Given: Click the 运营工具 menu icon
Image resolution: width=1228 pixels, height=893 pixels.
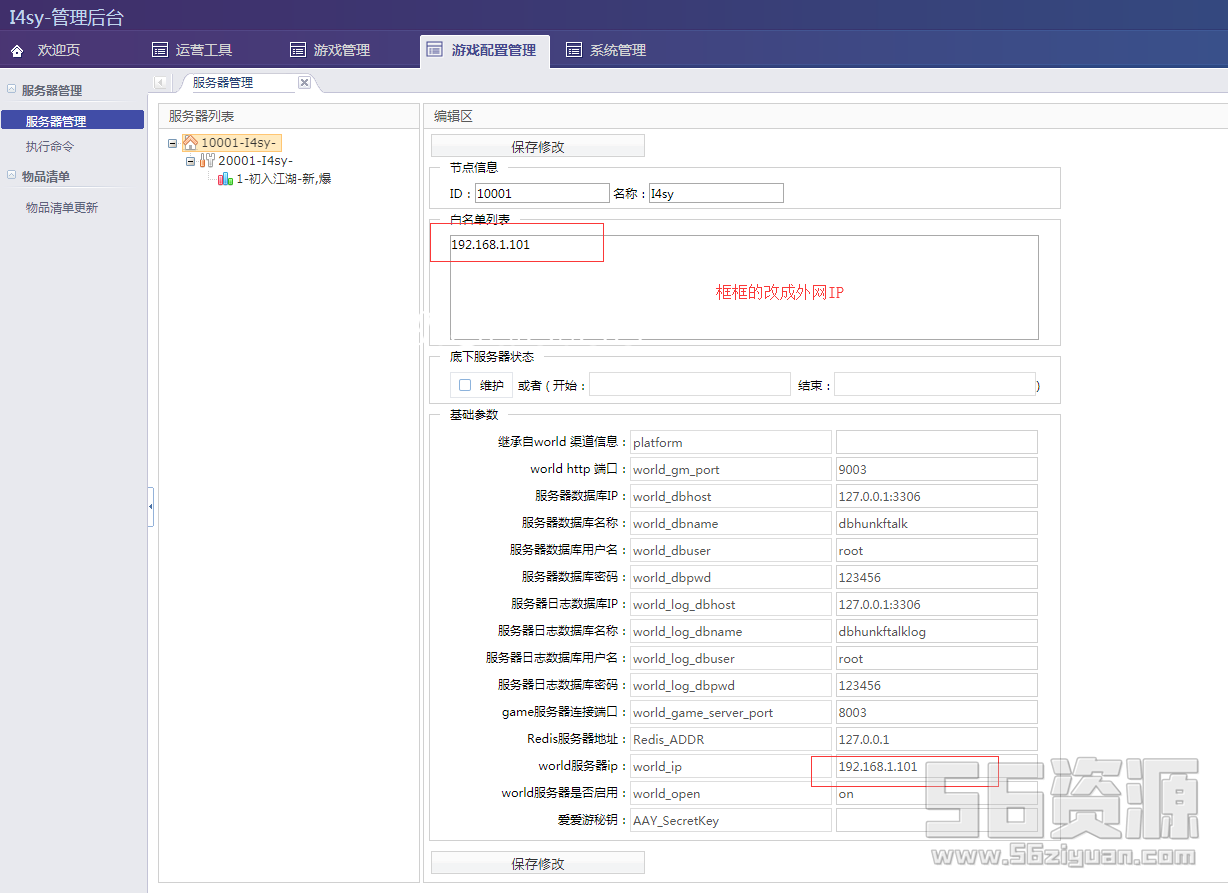Looking at the screenshot, I should [x=160, y=50].
